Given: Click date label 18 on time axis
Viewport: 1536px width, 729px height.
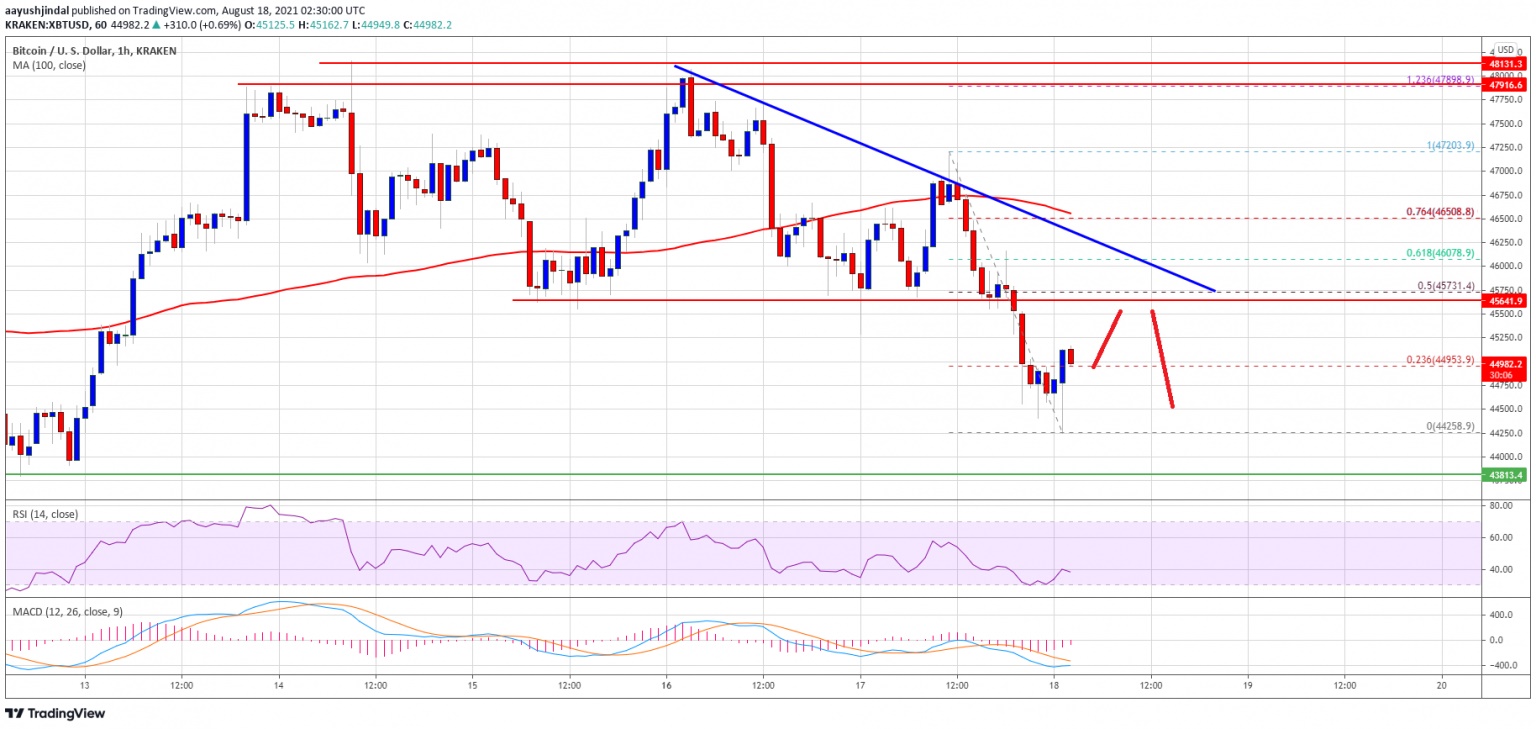Looking at the screenshot, I should point(1054,686).
